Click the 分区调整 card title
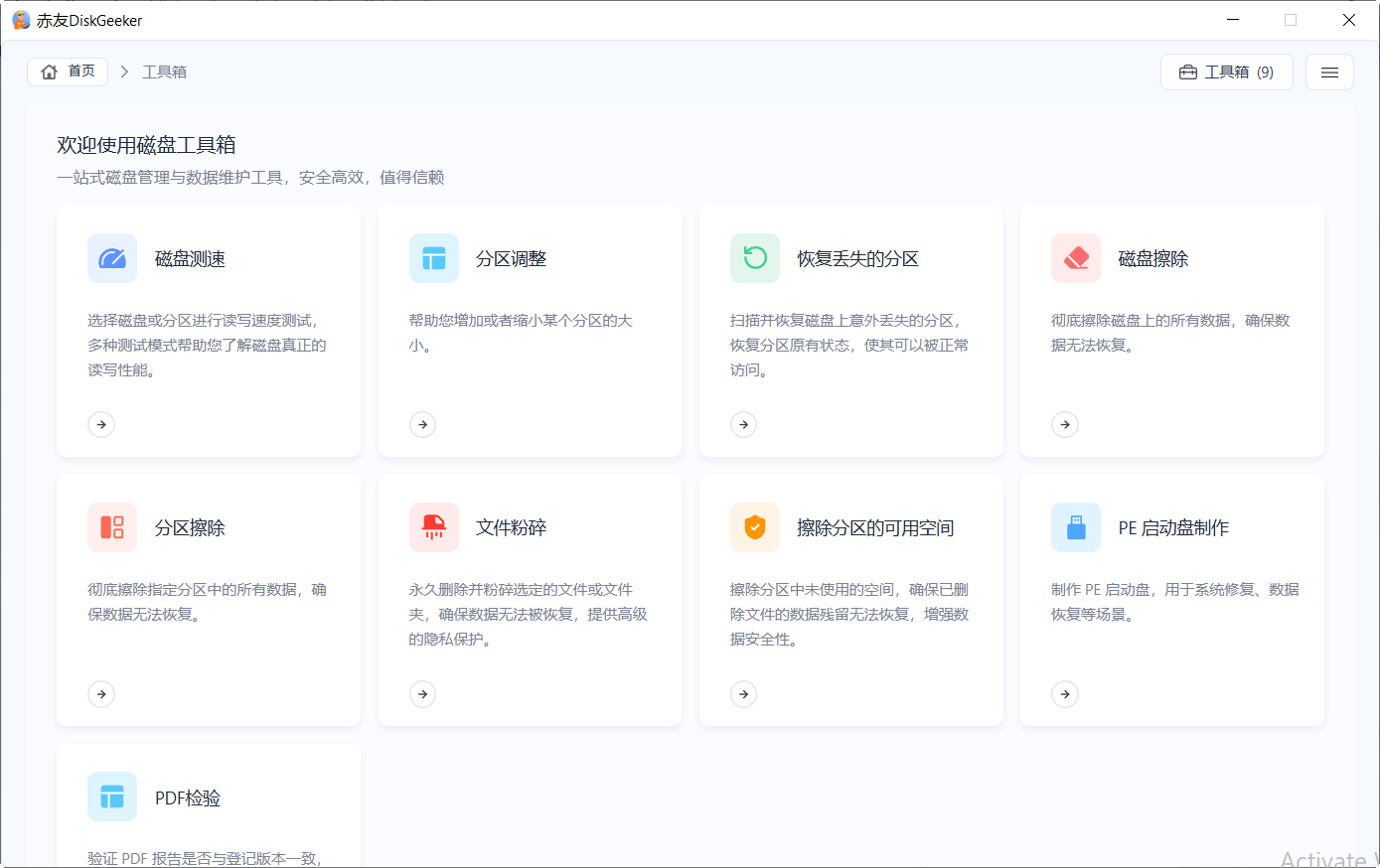The width and height of the screenshot is (1380, 868). click(511, 259)
